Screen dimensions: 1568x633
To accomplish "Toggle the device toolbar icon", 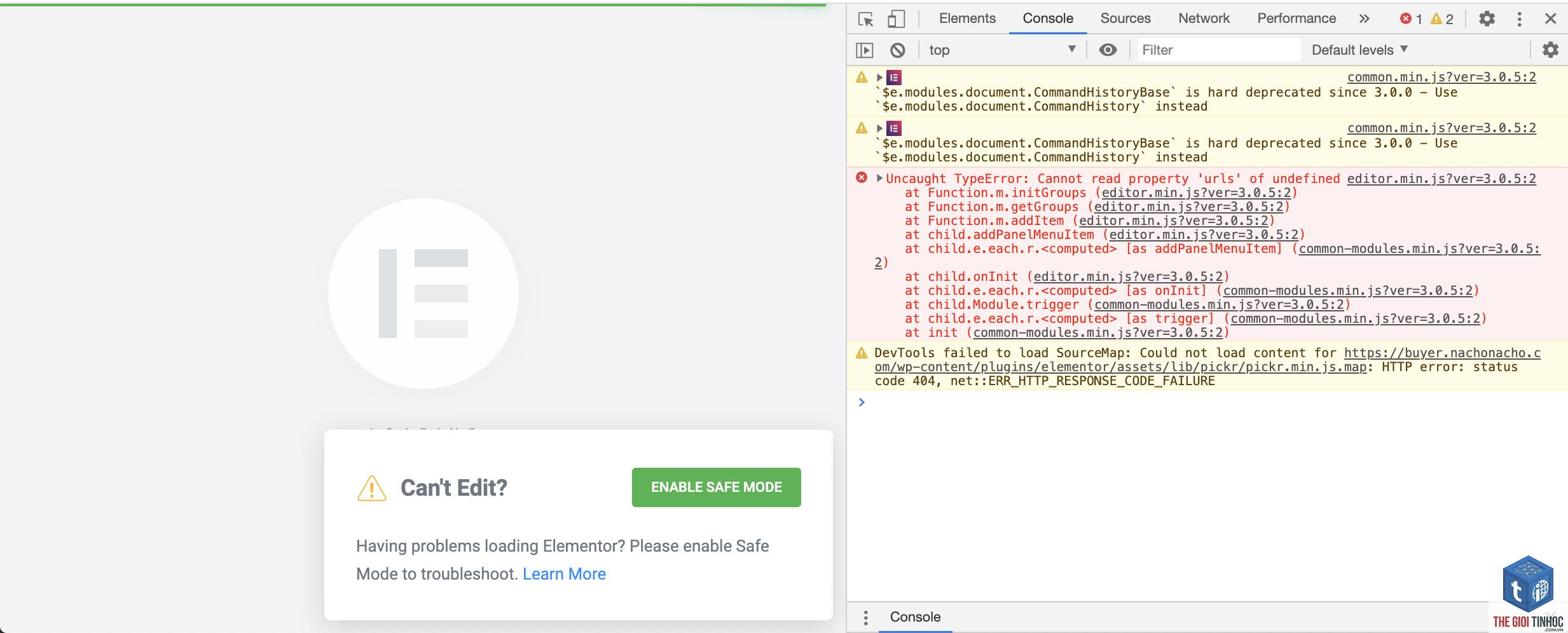I will tap(896, 19).
